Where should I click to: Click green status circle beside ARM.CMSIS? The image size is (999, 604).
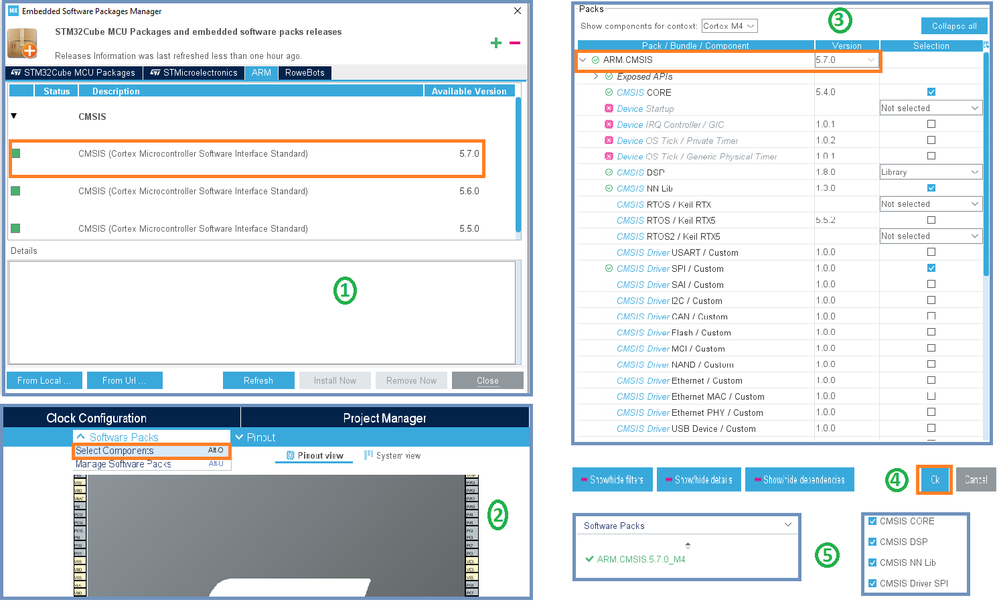pos(595,60)
